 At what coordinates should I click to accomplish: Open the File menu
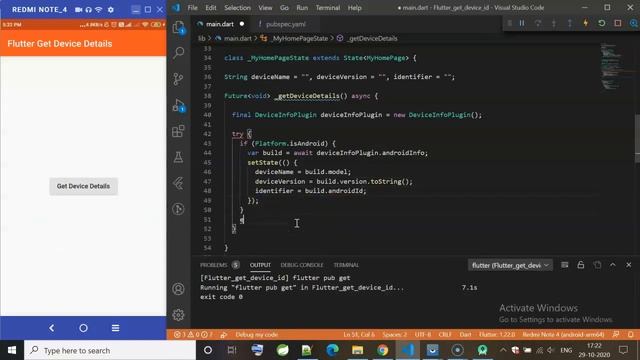[x=192, y=8]
